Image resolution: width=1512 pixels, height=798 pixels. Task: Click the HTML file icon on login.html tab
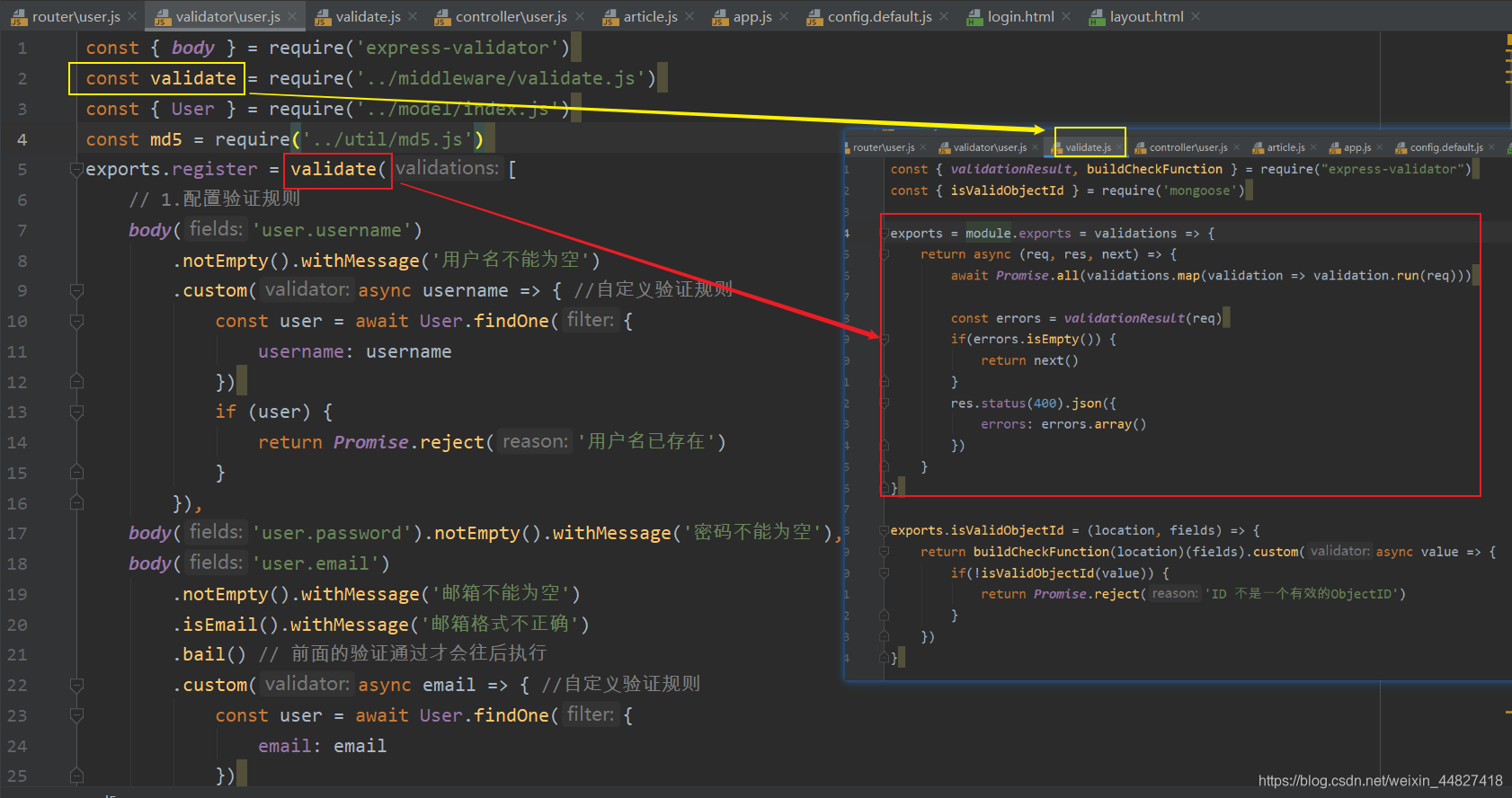click(974, 17)
